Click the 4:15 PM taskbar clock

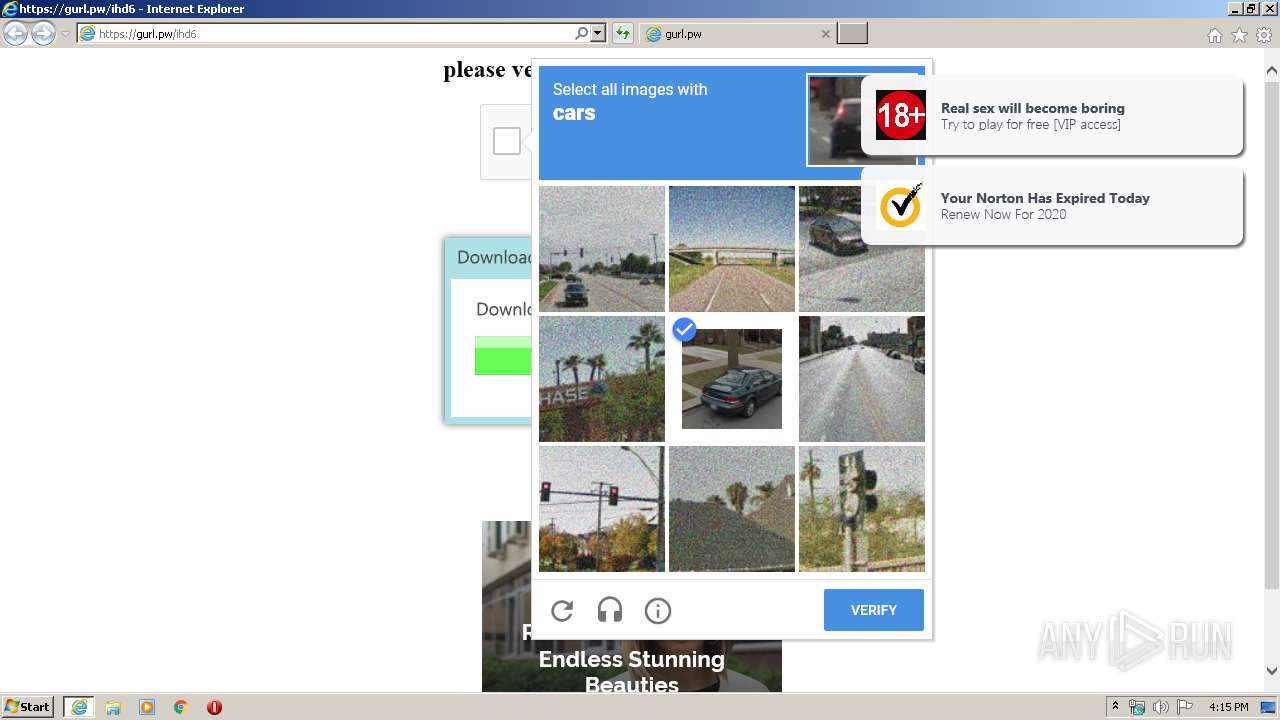tap(1229, 707)
